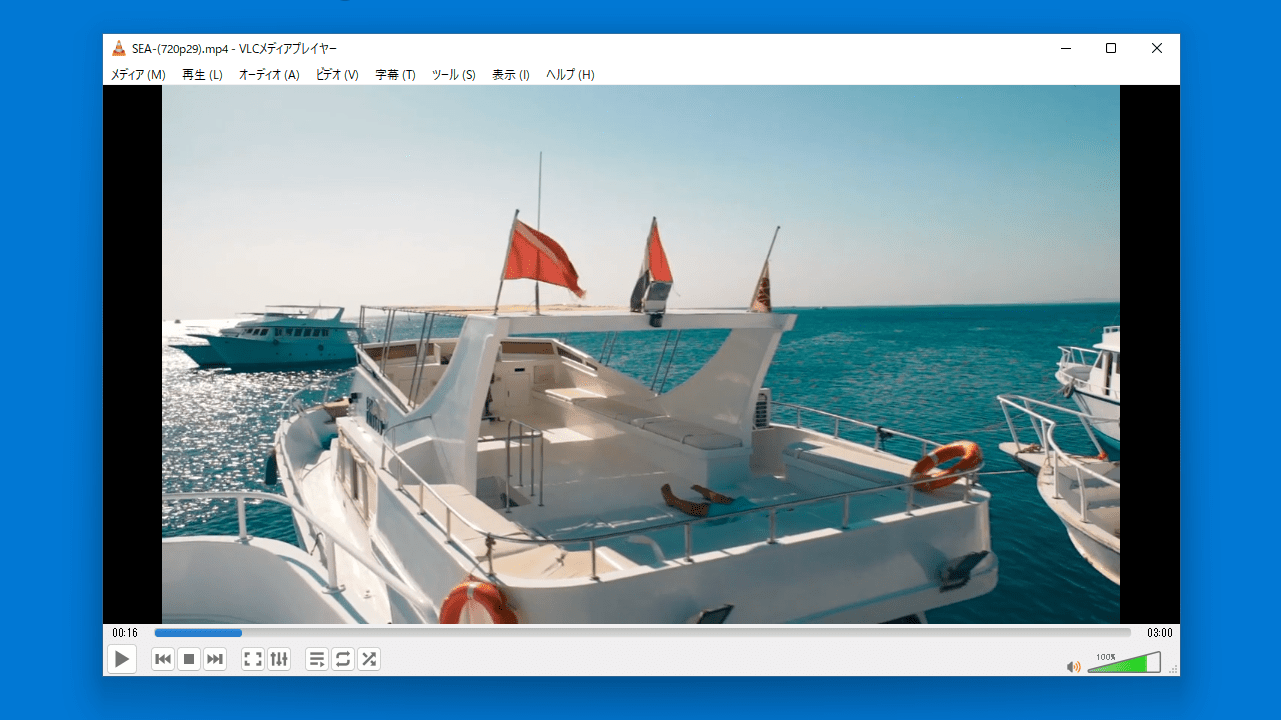
Task: Open the ヘルプ (H) menu
Action: (x=570, y=75)
